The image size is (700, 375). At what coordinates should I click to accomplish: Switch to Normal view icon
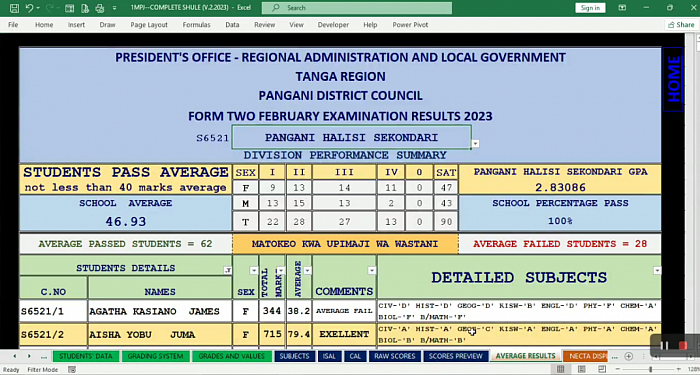click(x=560, y=369)
